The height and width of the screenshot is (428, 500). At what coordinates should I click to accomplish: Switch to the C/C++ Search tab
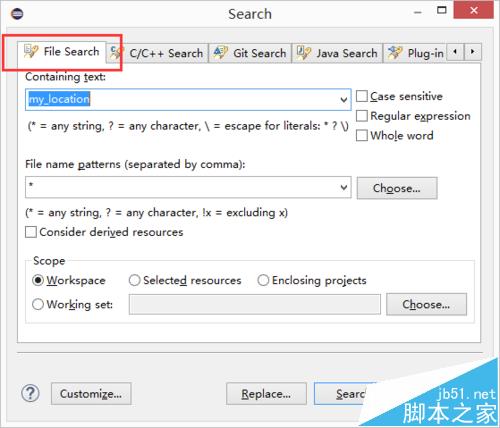click(158, 53)
